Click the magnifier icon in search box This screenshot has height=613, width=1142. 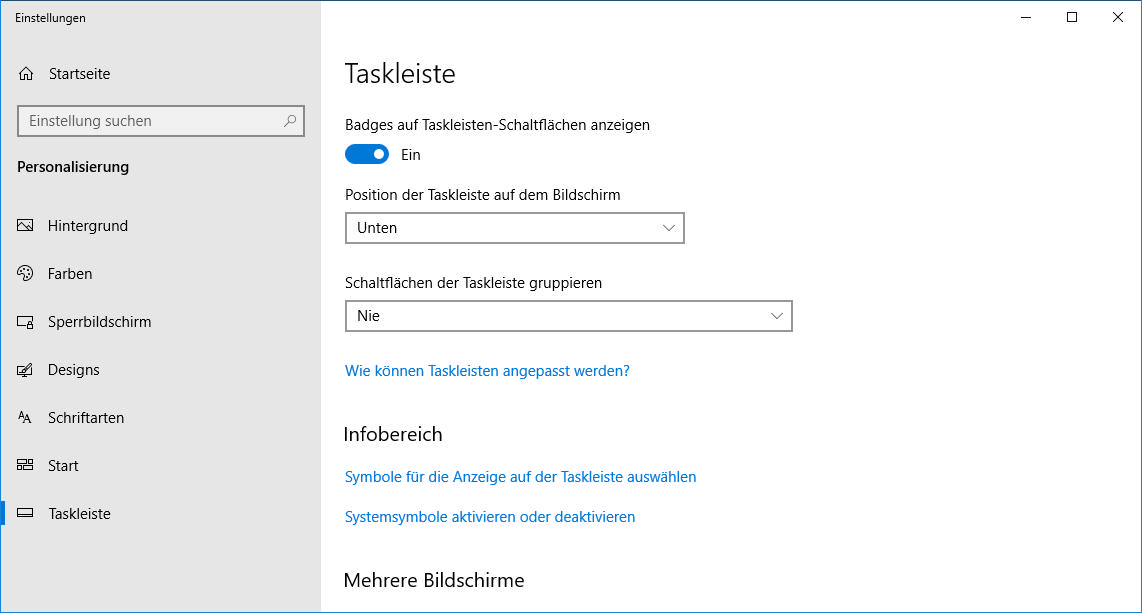(290, 121)
